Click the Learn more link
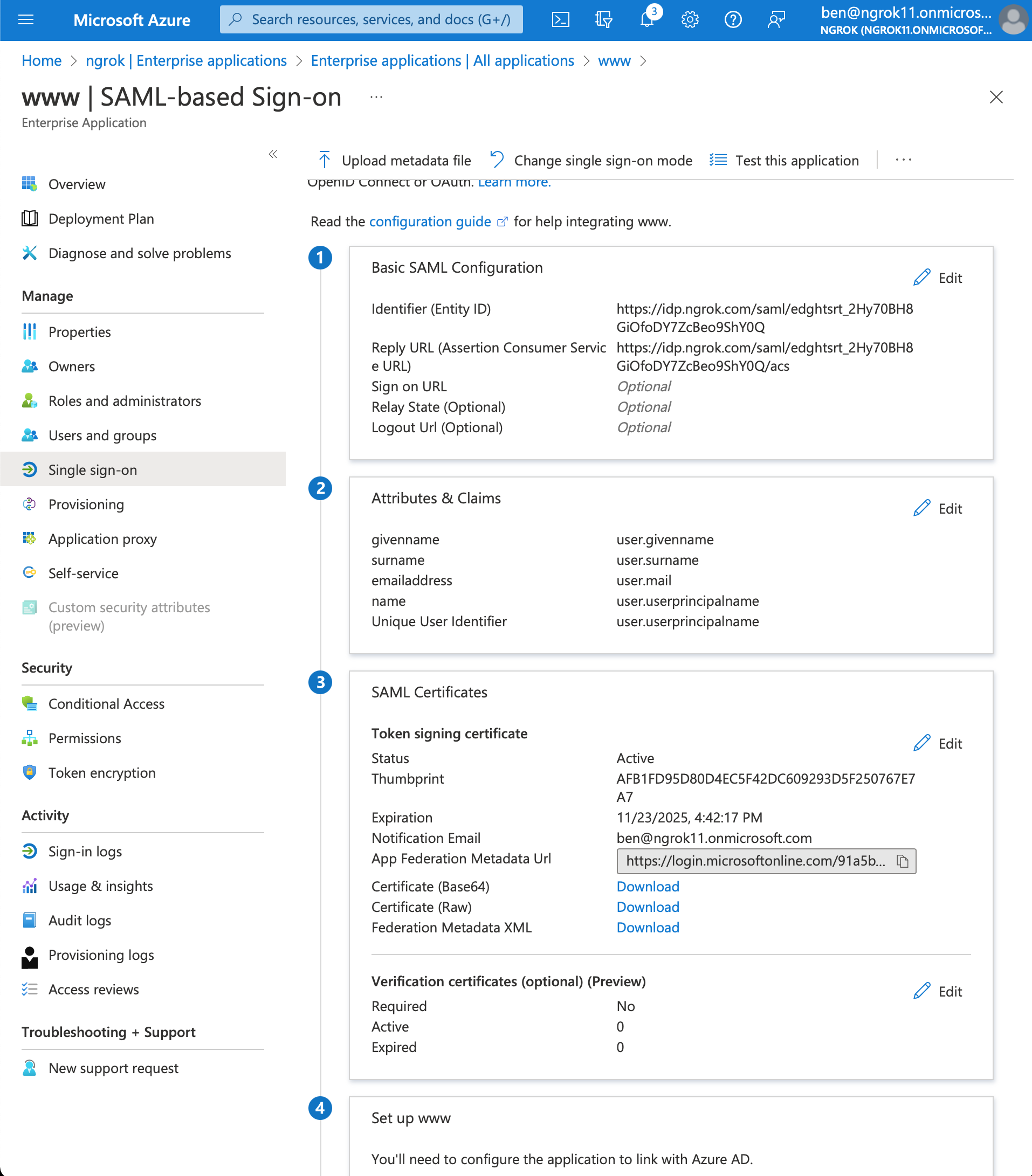 pos(514,183)
